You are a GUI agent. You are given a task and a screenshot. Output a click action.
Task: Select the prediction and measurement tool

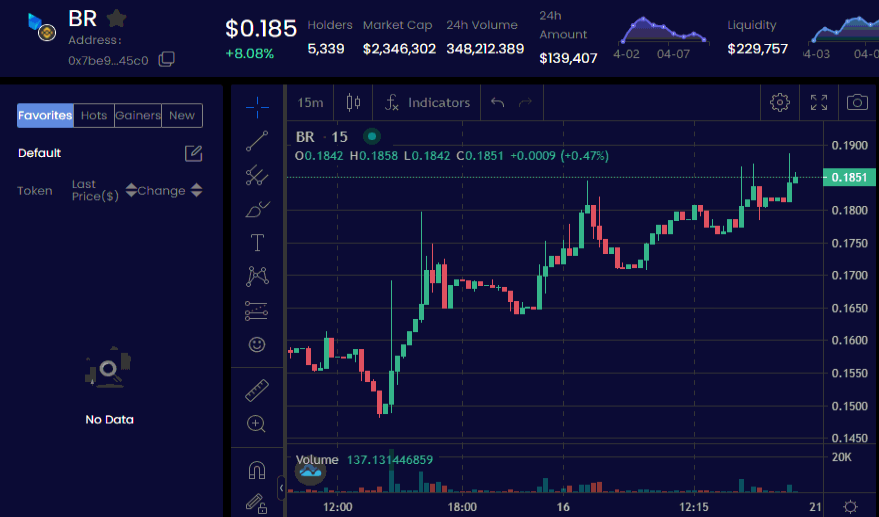coord(256,311)
